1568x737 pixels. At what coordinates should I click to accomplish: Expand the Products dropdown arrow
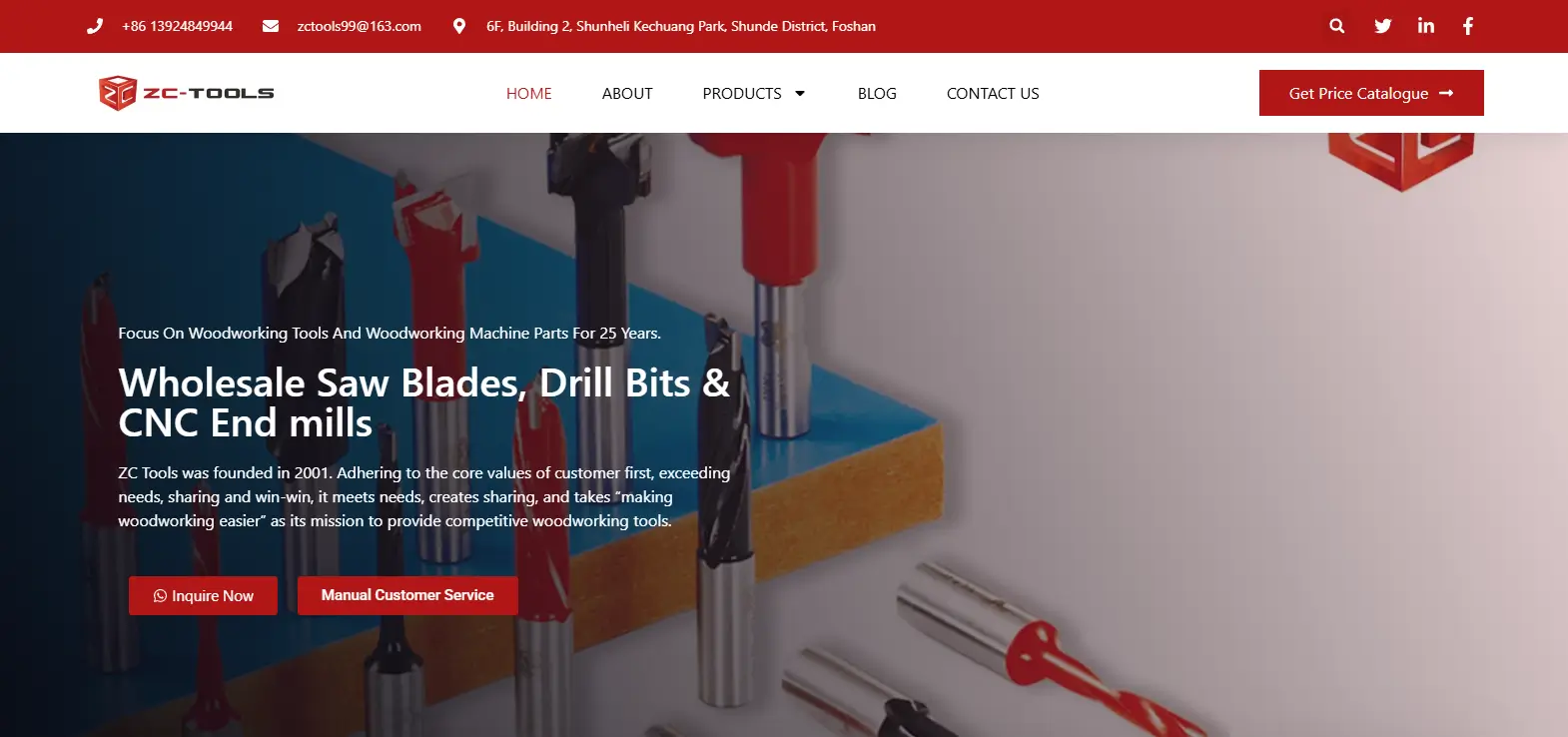tap(800, 94)
